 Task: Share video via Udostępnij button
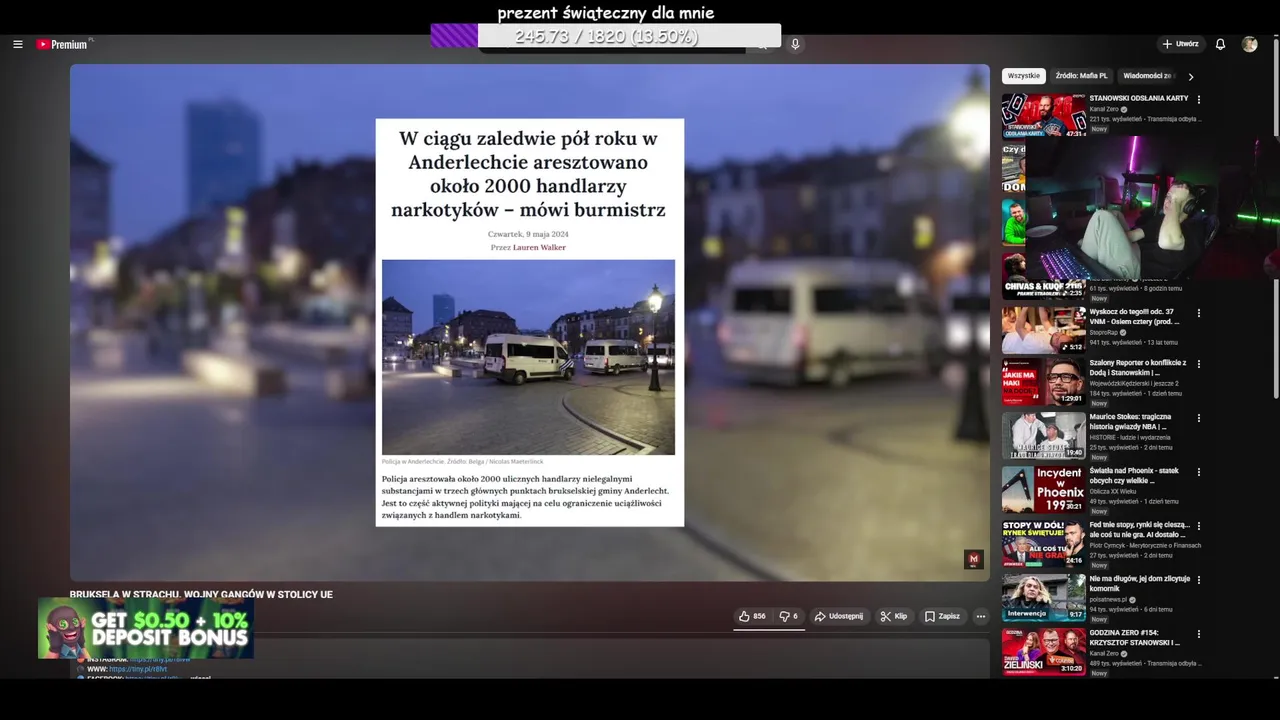[x=838, y=616]
